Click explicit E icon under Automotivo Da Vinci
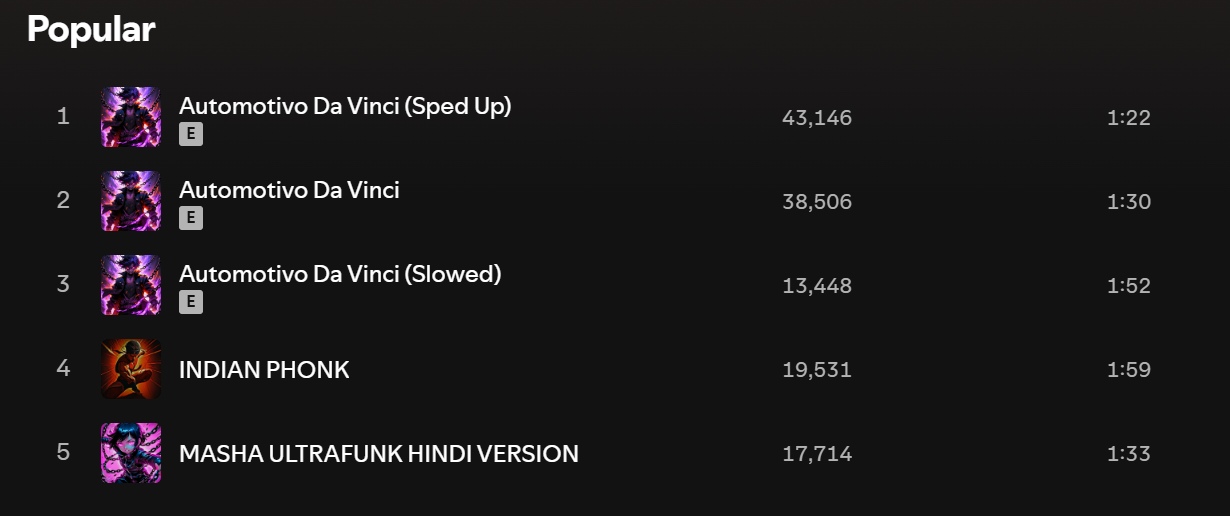The width and height of the screenshot is (1230, 516). [x=191, y=218]
